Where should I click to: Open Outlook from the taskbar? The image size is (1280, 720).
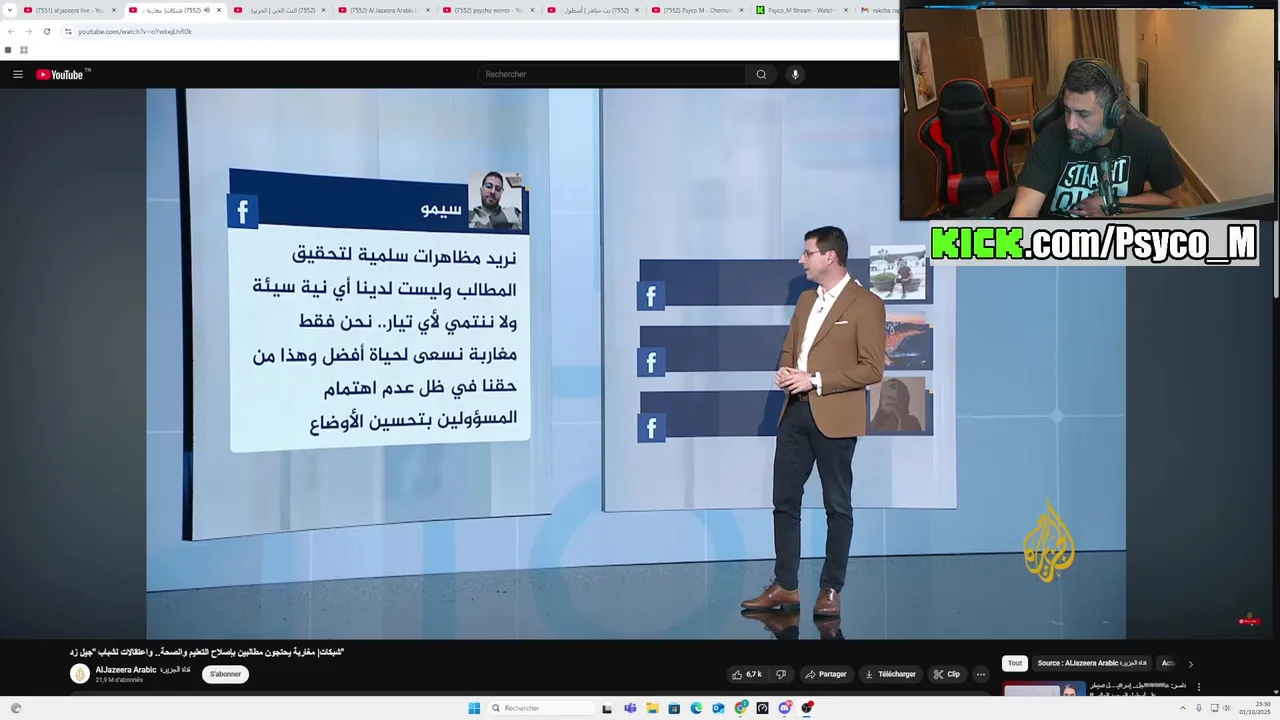pos(718,708)
